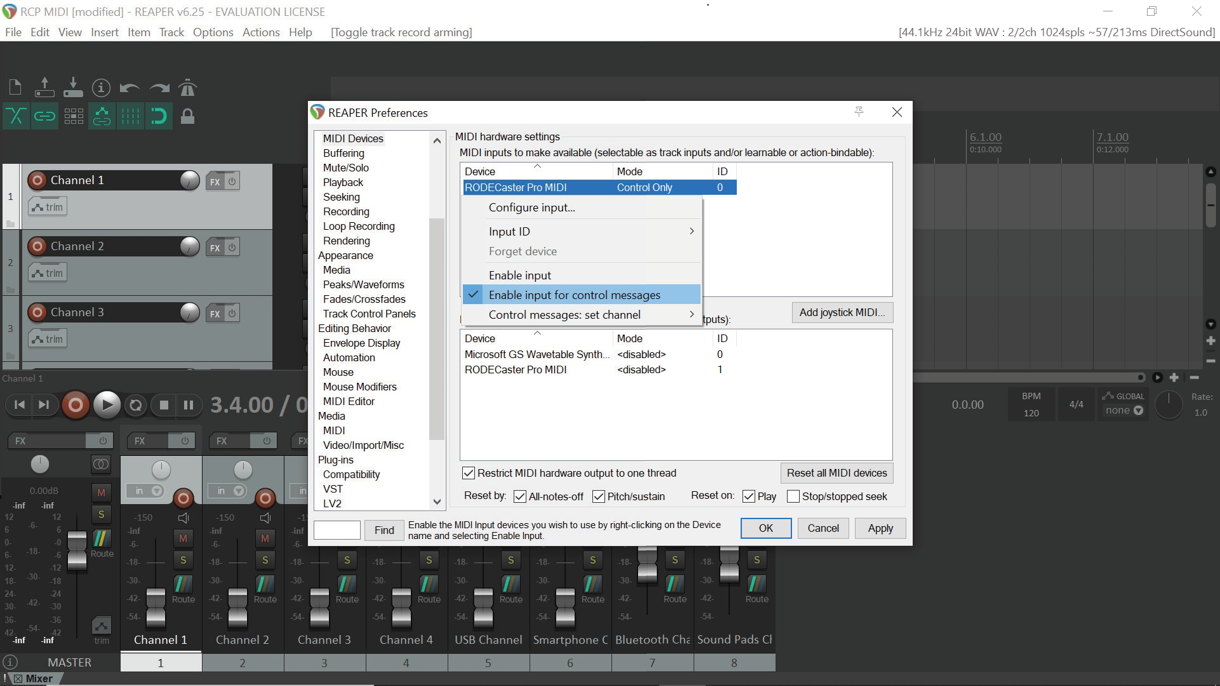Mute the master track in mixer
Viewport: 1220px width, 686px height.
click(101, 492)
